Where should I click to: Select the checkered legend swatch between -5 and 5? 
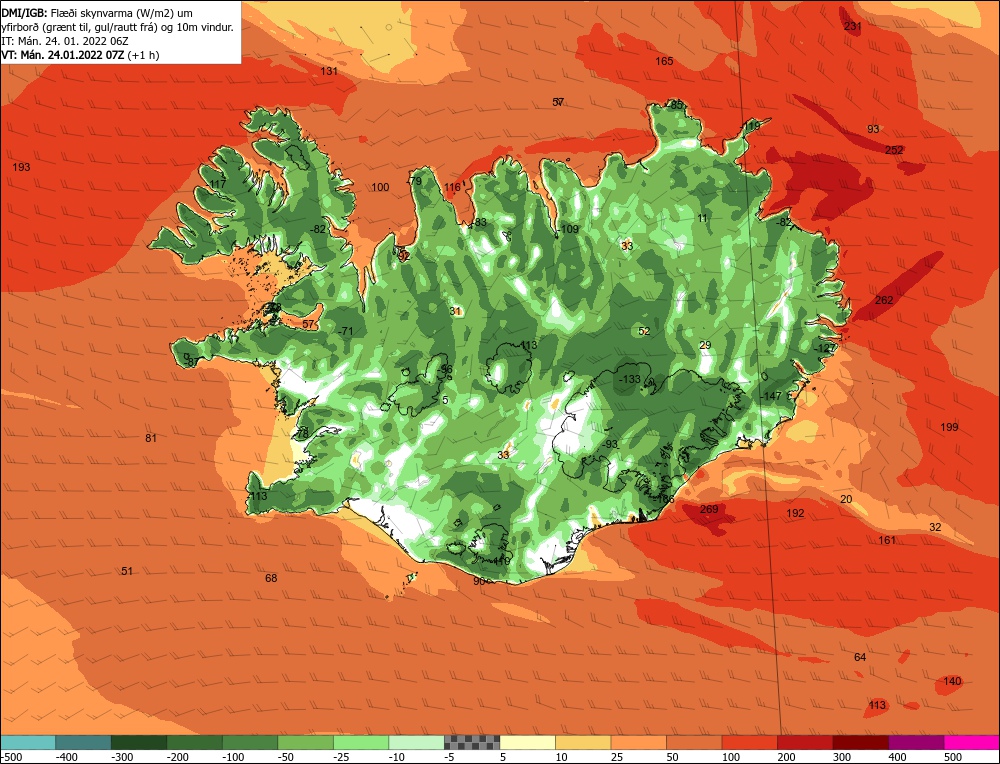(x=472, y=742)
